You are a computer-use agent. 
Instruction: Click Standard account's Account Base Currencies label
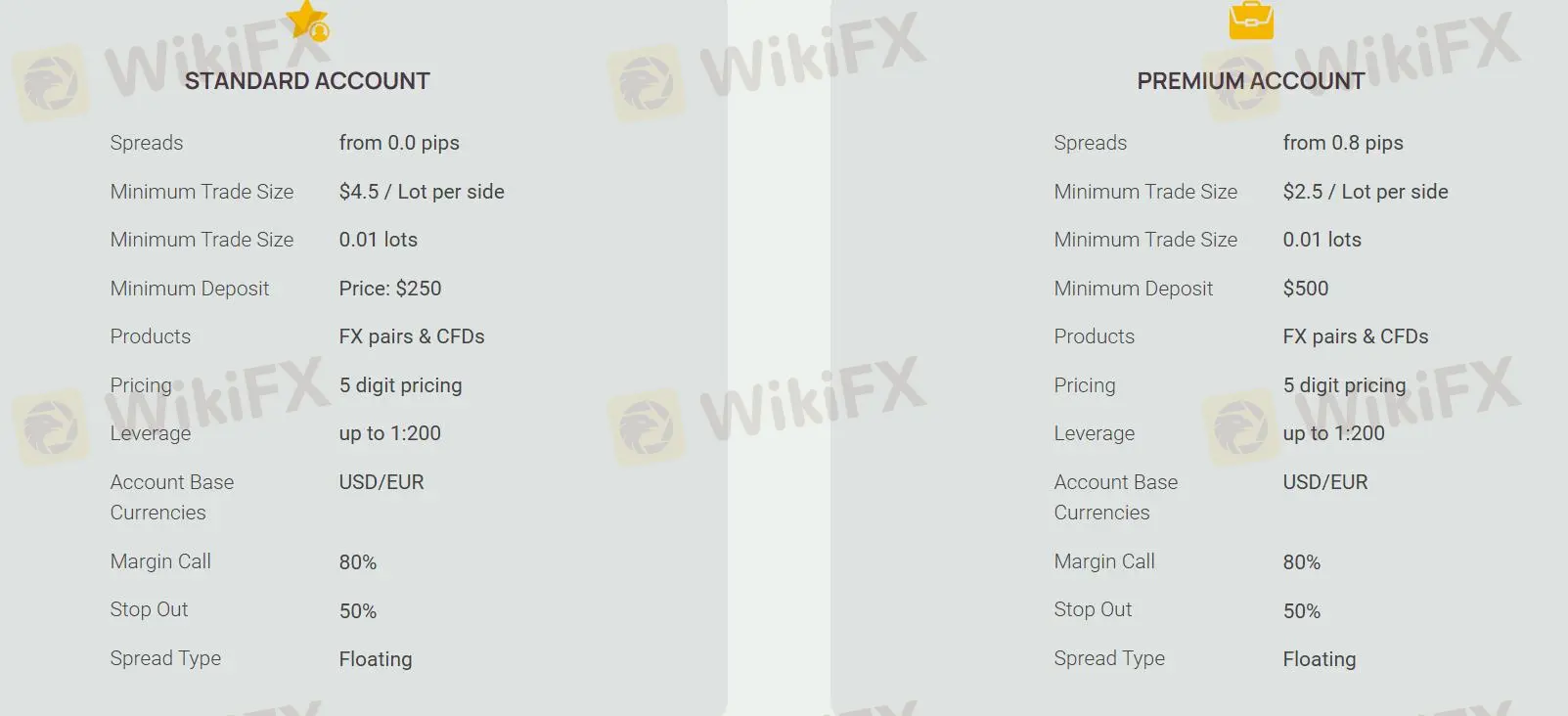click(x=172, y=497)
